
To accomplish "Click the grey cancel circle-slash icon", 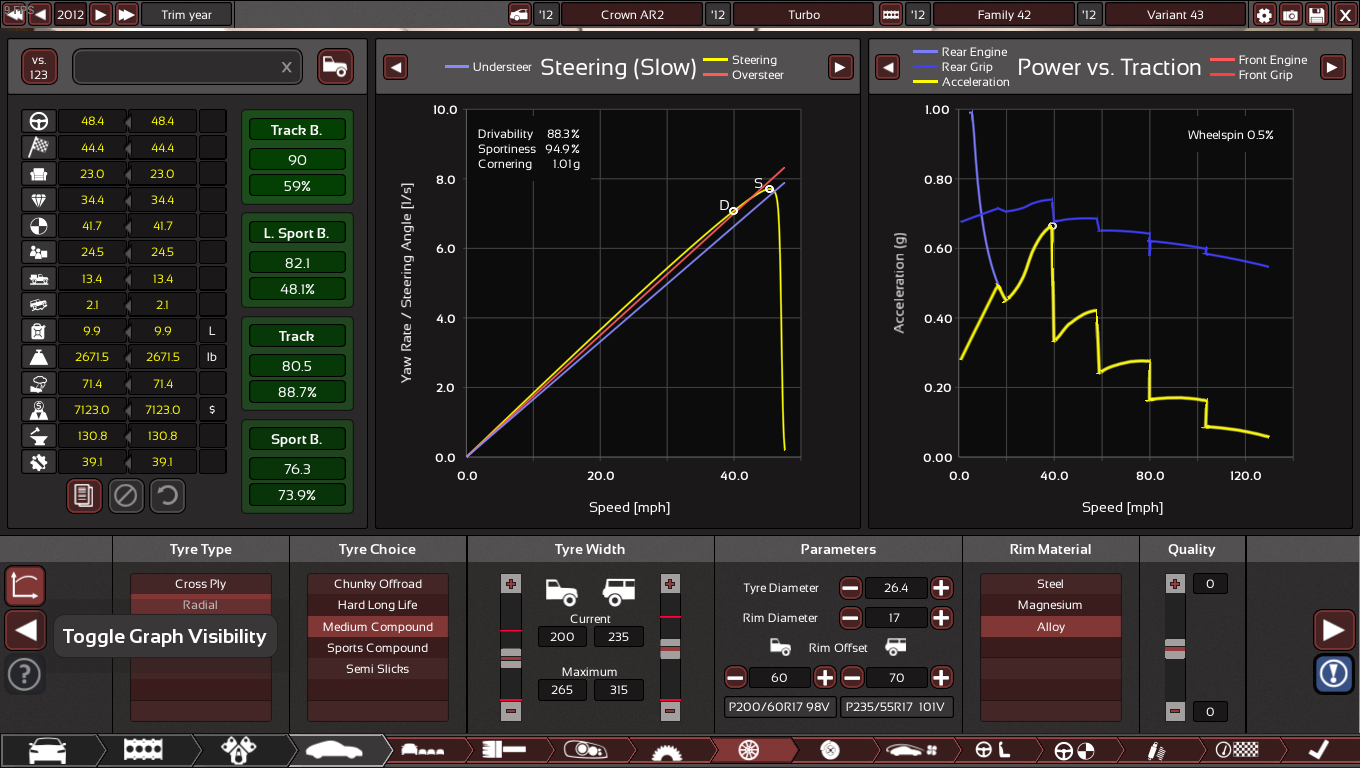I will pyautogui.click(x=126, y=496).
